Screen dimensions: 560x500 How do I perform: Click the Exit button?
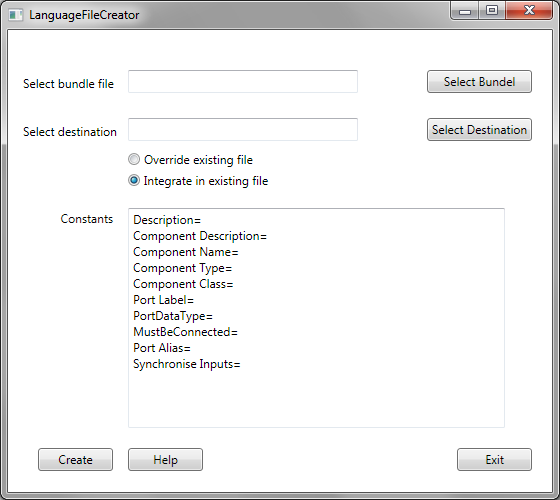494,460
